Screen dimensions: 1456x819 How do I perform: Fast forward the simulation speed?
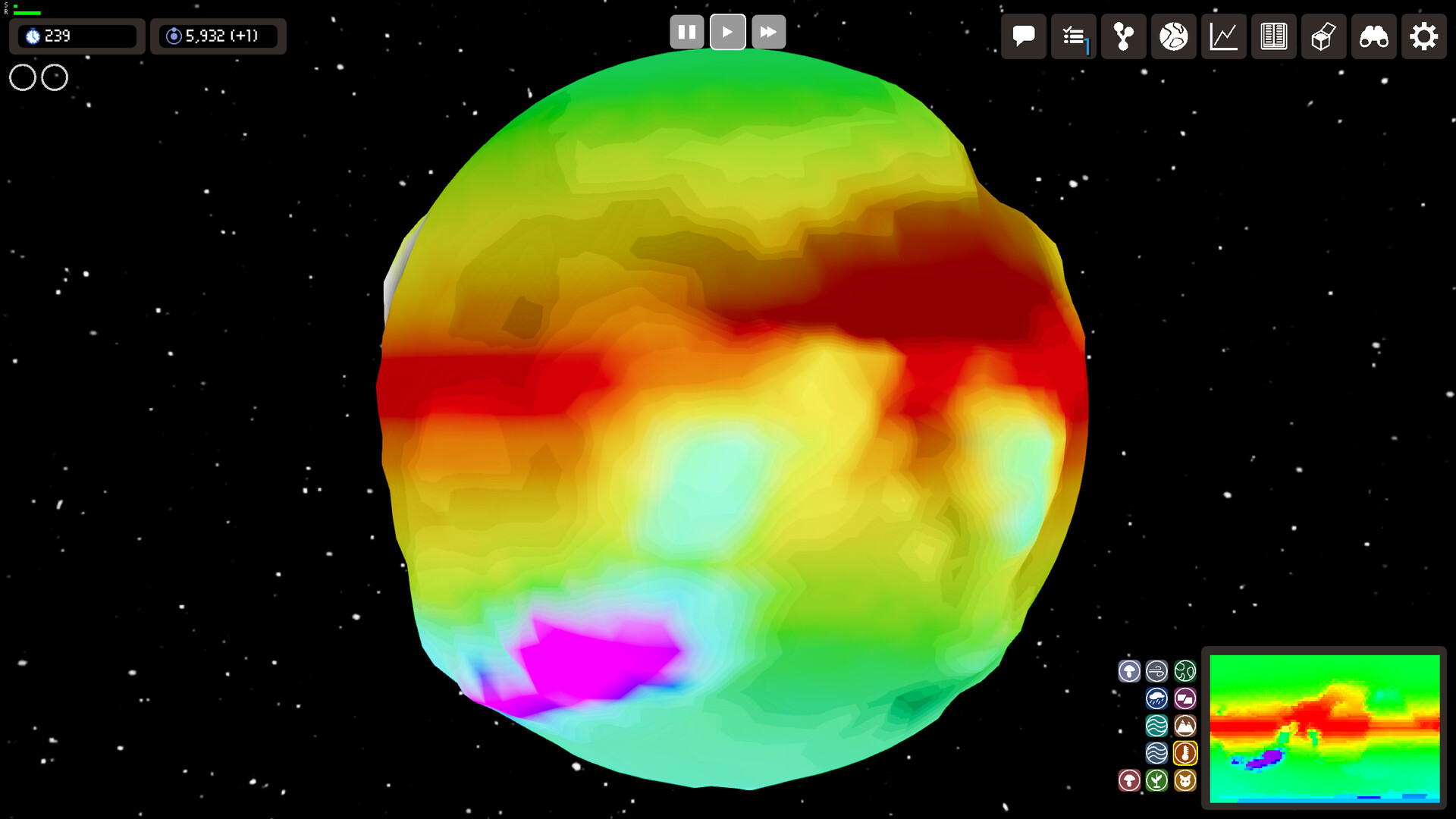[x=768, y=31]
